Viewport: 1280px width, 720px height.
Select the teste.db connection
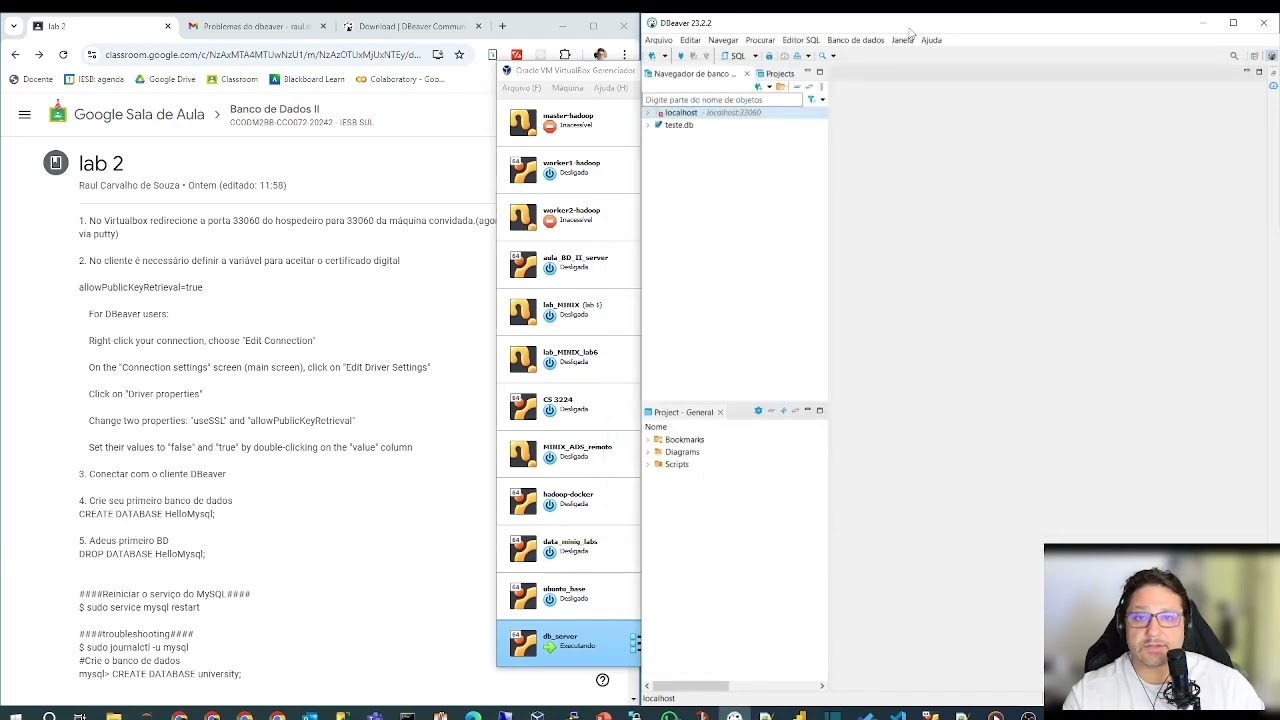pos(679,125)
